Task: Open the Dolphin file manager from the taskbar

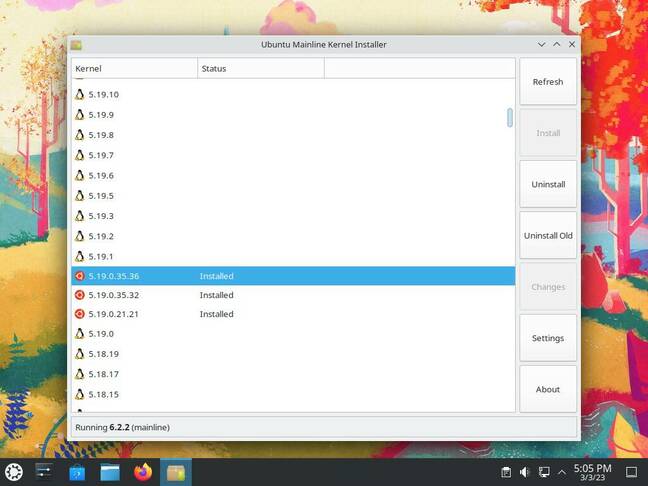Action: (110, 473)
